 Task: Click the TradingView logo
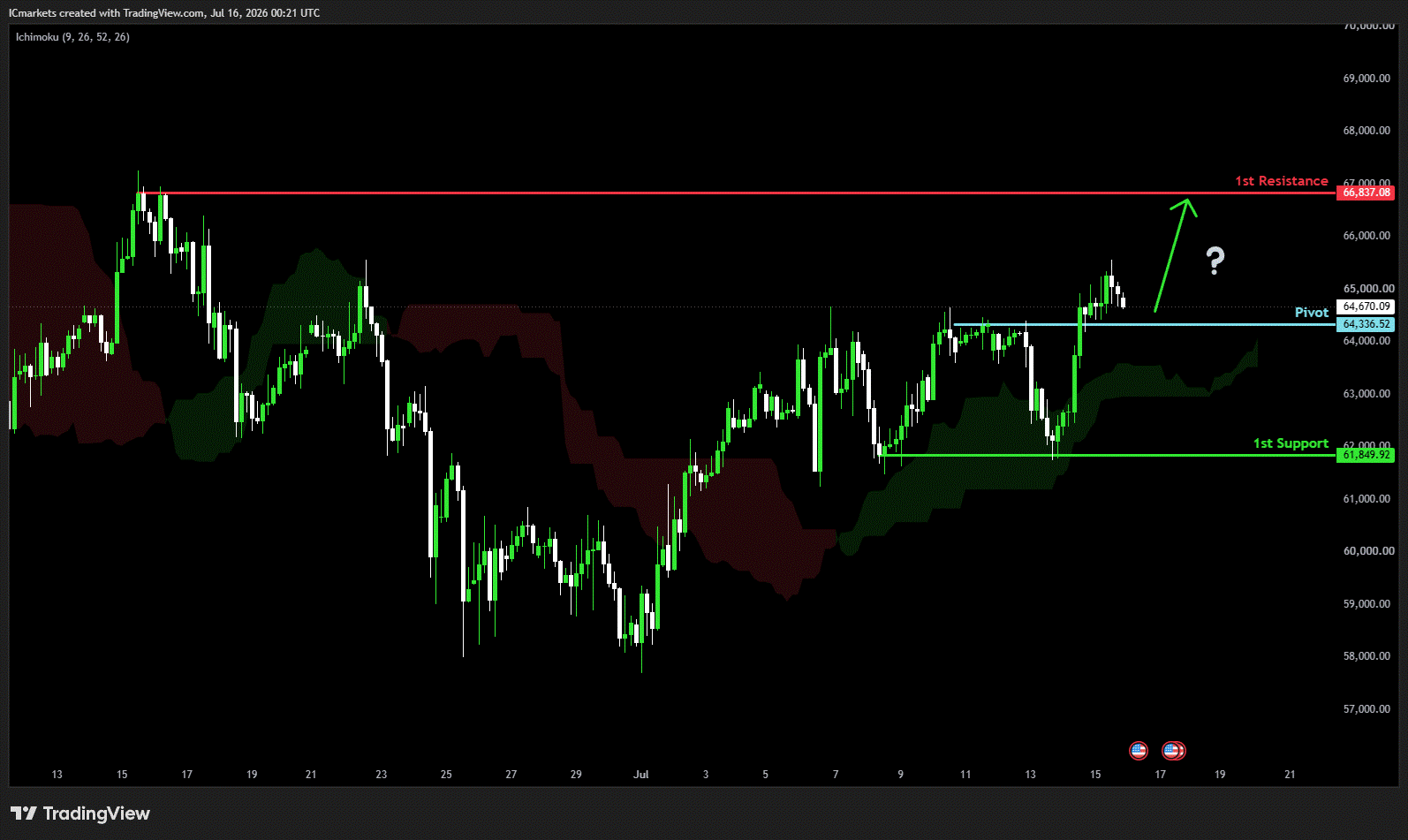click(x=80, y=814)
